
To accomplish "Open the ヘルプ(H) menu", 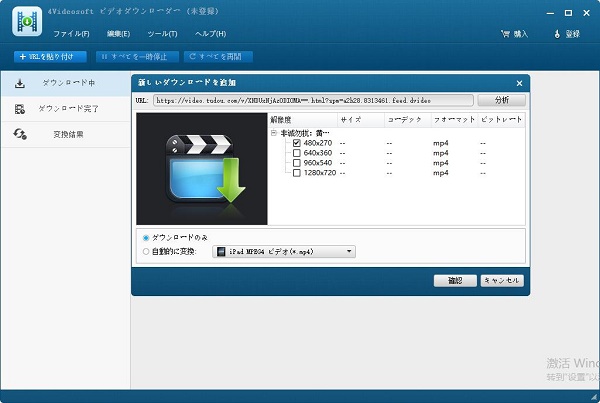I will 210,34.
